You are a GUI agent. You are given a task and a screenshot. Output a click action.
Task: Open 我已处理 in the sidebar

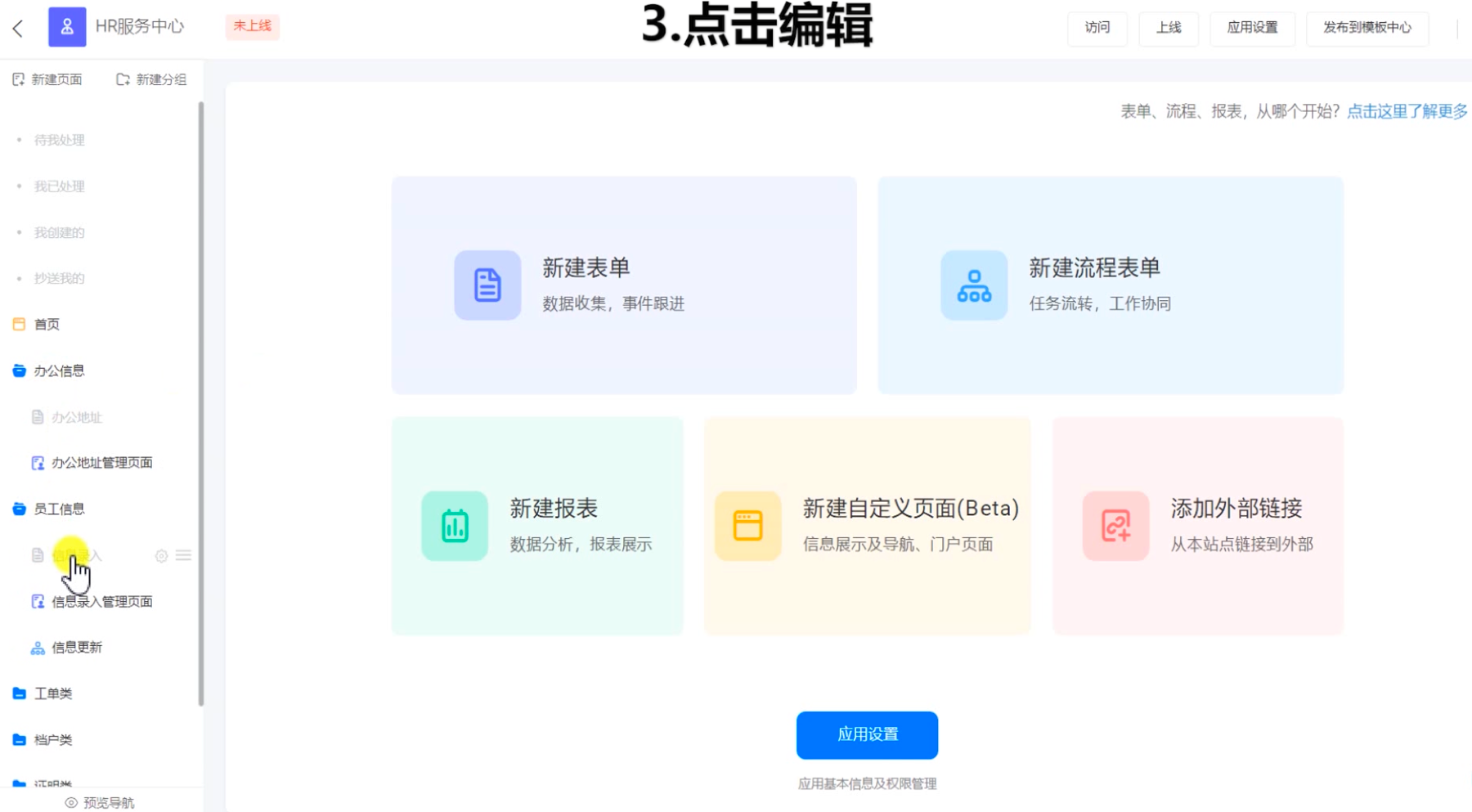pos(59,186)
